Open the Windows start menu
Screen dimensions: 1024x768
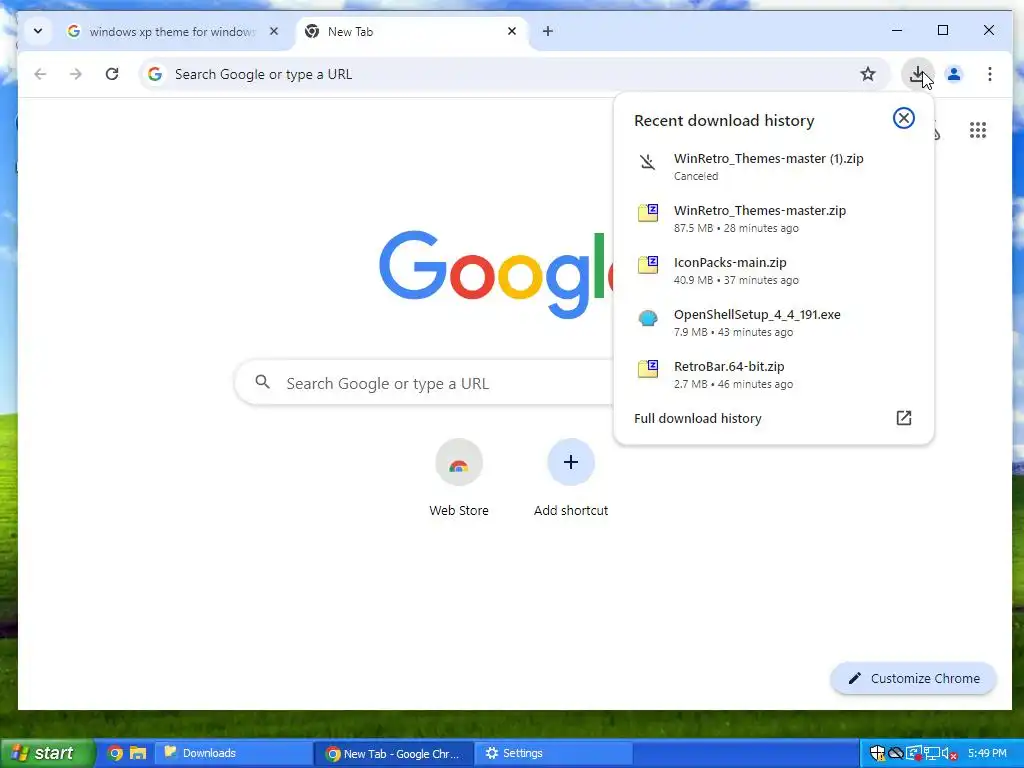click(46, 753)
